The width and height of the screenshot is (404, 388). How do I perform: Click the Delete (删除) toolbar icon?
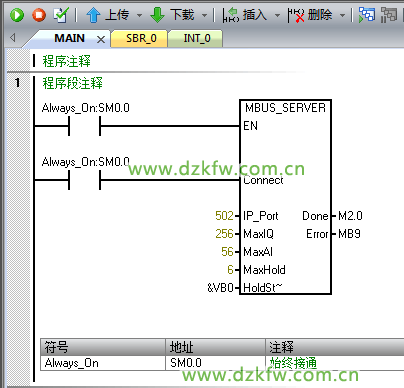(x=296, y=15)
